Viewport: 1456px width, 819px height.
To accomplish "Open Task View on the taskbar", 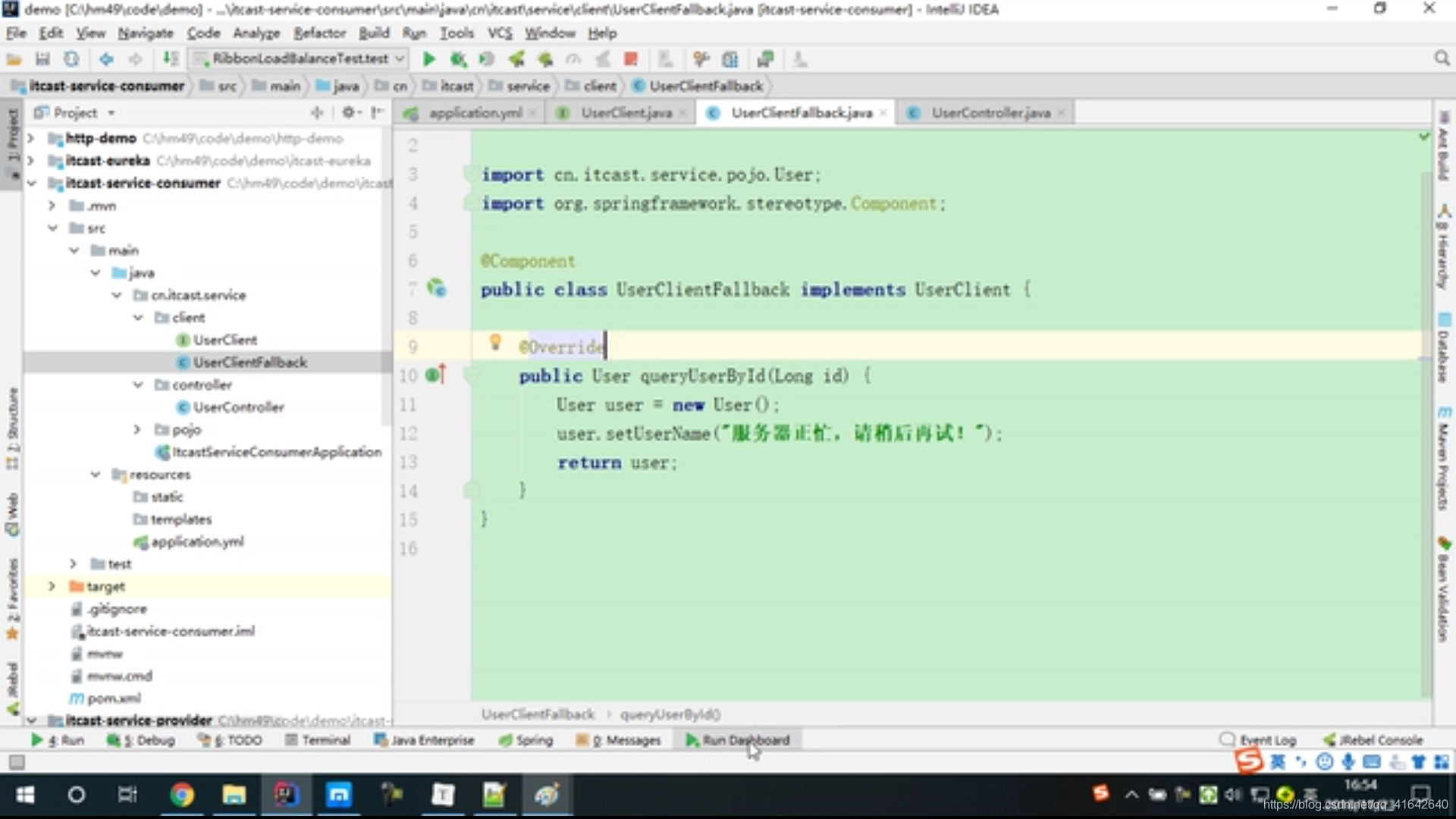I will click(127, 795).
